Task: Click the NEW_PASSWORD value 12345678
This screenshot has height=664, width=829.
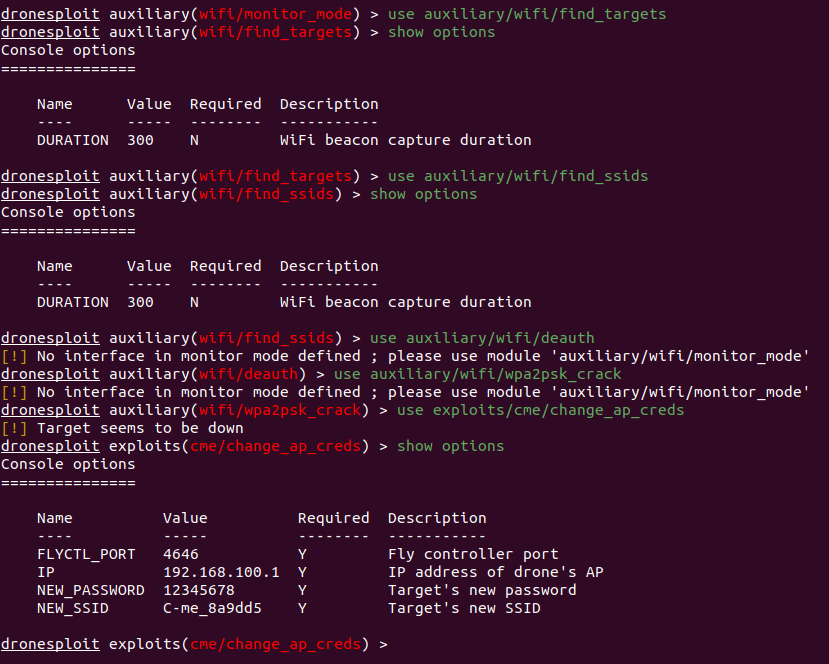Action: (199, 590)
